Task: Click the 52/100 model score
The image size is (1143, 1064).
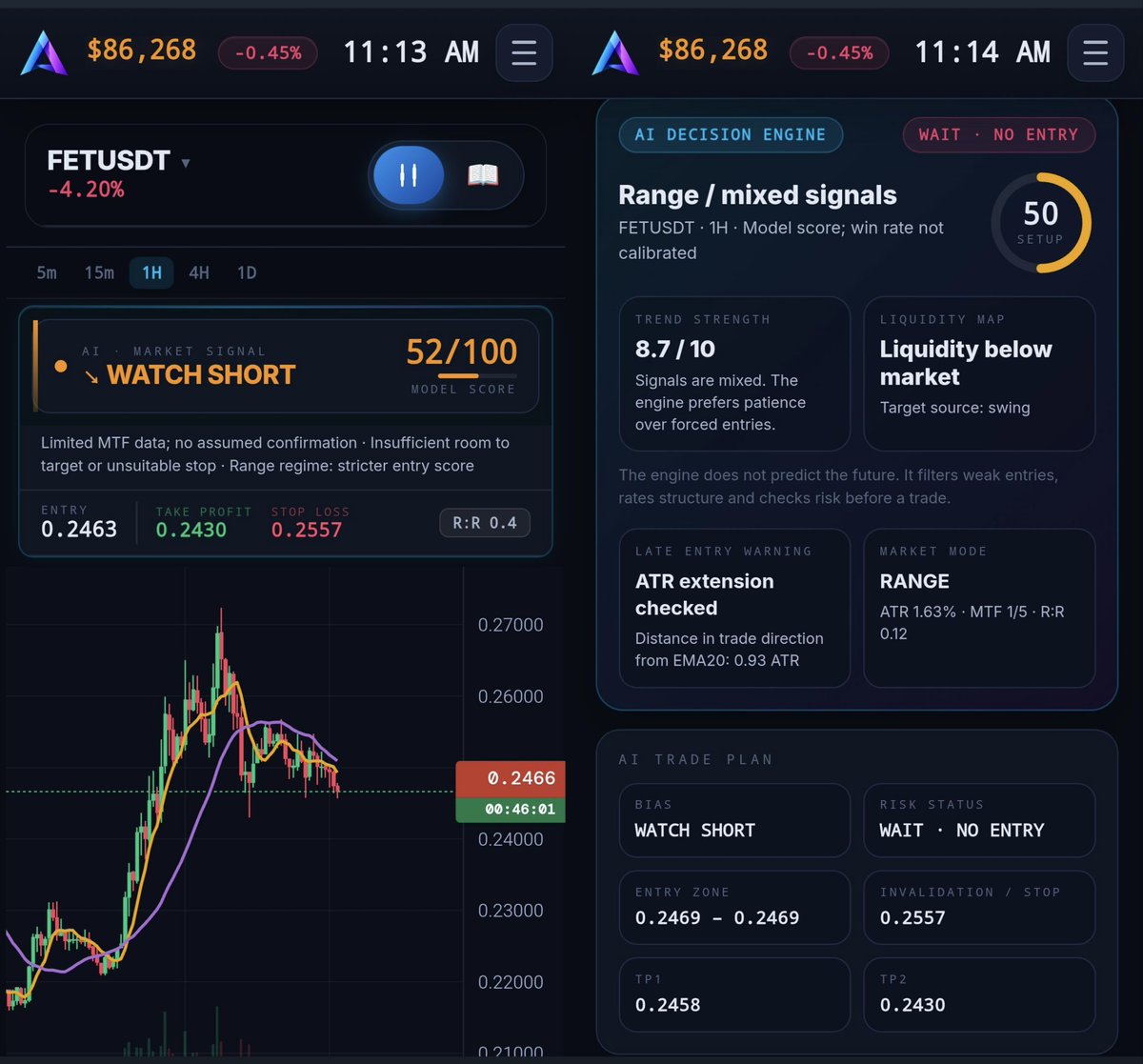Action: coord(462,351)
